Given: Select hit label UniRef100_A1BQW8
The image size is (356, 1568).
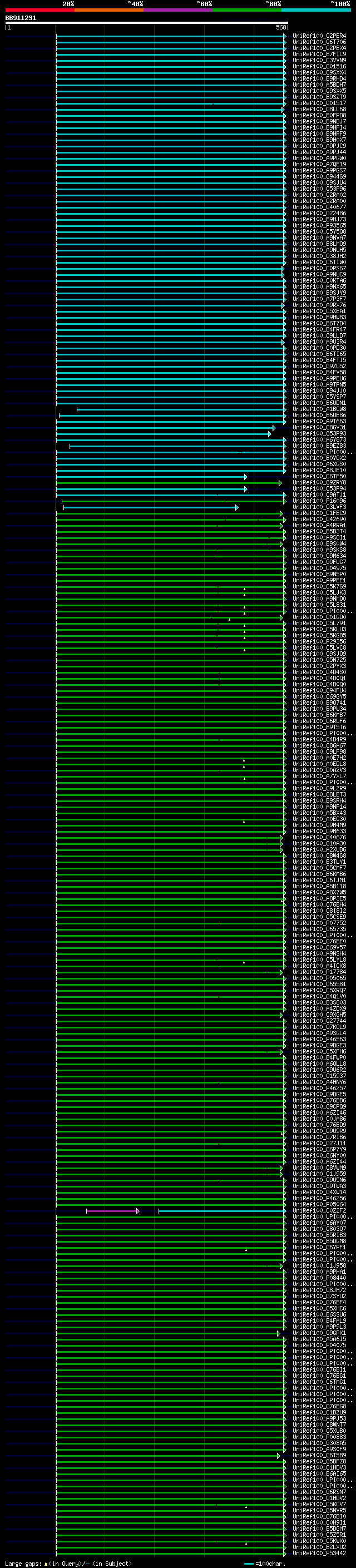Looking at the screenshot, I should click(x=319, y=409).
